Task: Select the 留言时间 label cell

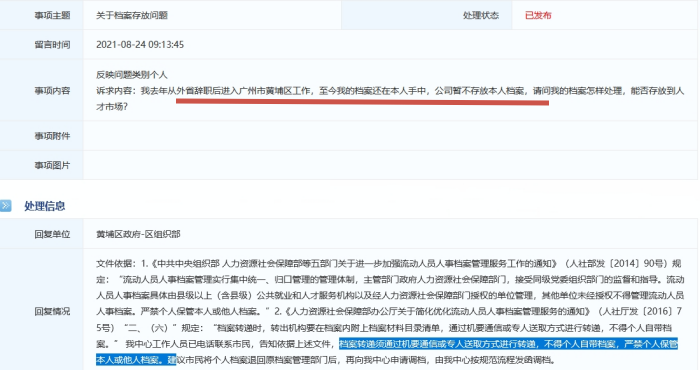Action: tap(42, 45)
